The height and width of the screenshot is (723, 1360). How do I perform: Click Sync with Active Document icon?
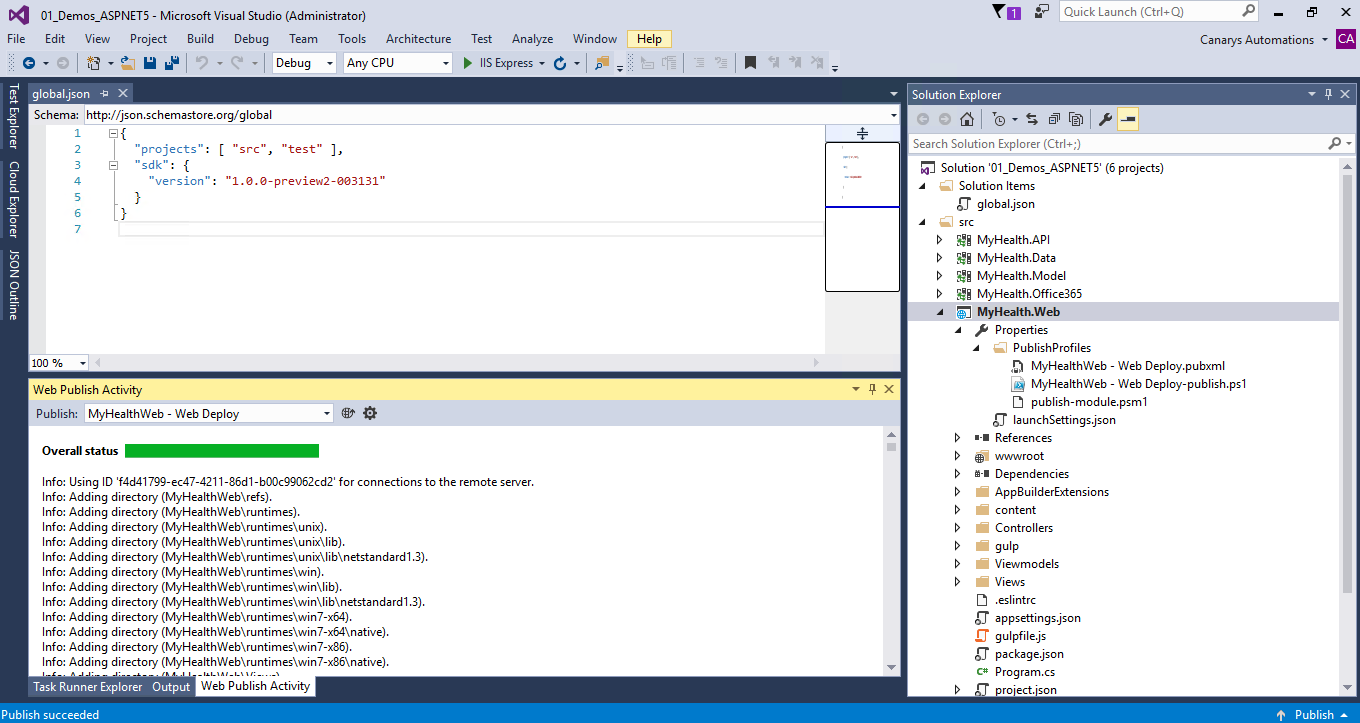click(x=1032, y=119)
